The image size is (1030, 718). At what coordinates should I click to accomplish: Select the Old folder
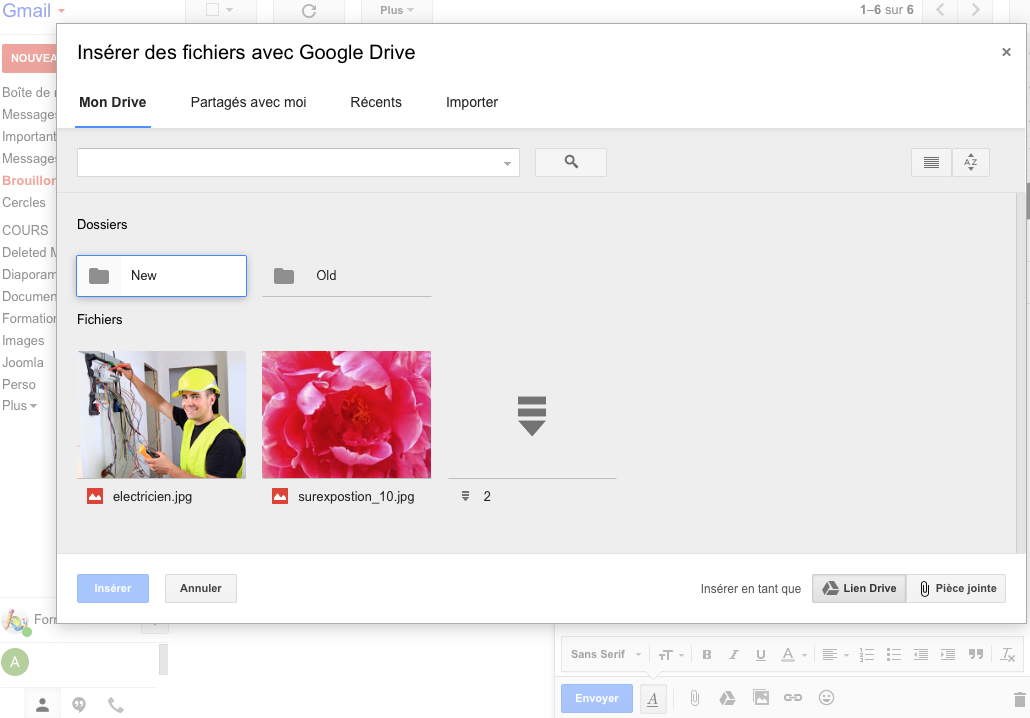[347, 276]
